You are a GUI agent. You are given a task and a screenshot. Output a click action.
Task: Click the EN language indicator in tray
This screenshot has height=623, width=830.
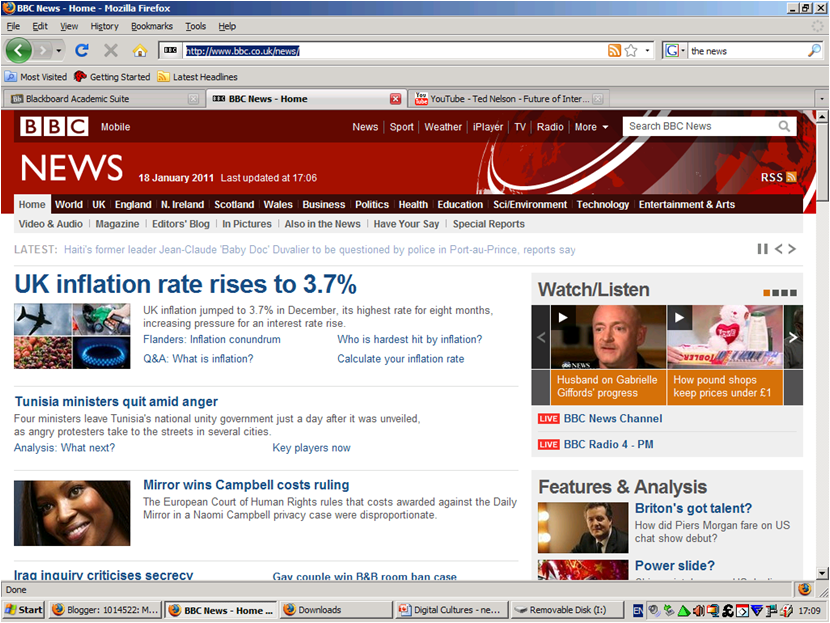point(638,610)
